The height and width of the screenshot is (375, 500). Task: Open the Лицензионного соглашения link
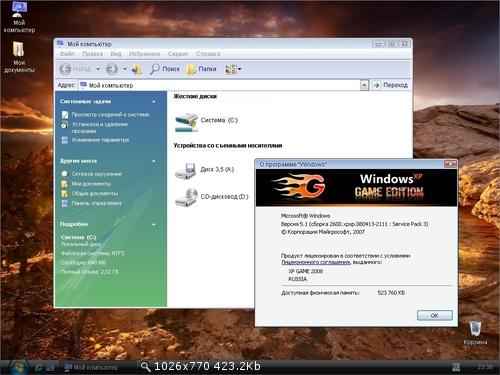tap(315, 262)
